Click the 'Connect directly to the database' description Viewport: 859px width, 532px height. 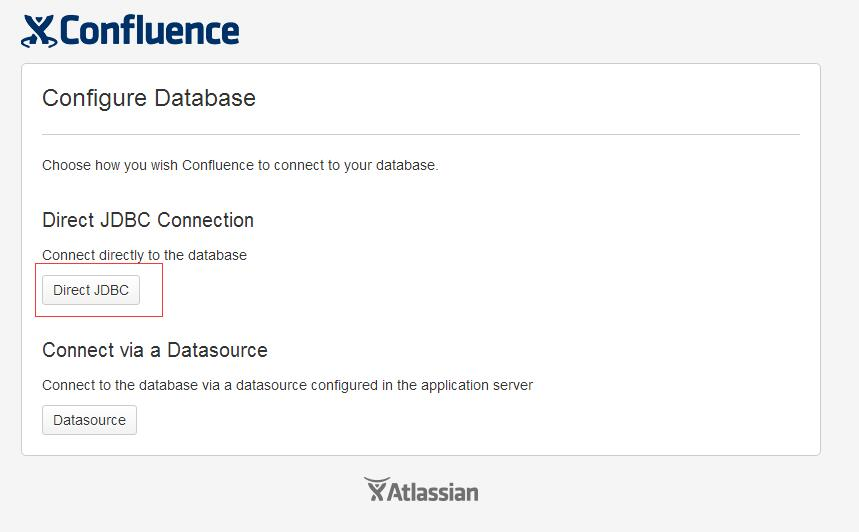pyautogui.click(x=145, y=255)
